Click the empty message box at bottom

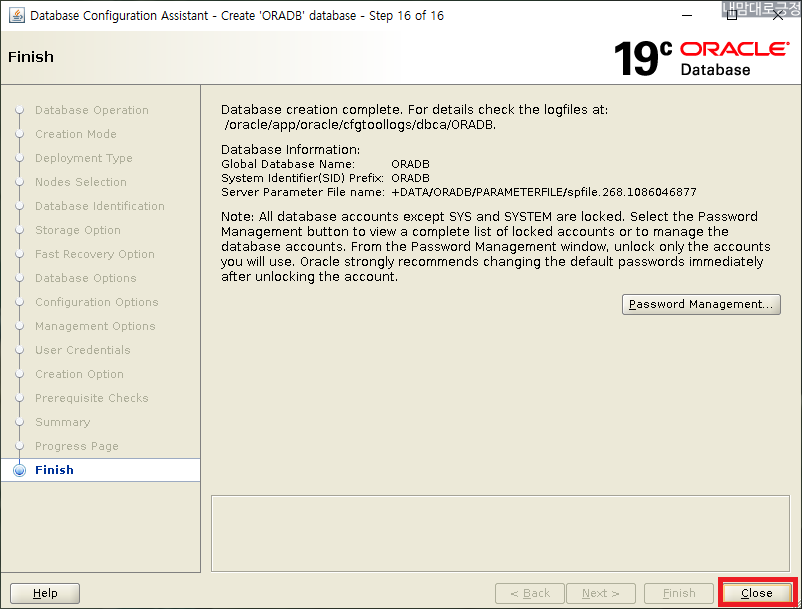click(x=500, y=533)
